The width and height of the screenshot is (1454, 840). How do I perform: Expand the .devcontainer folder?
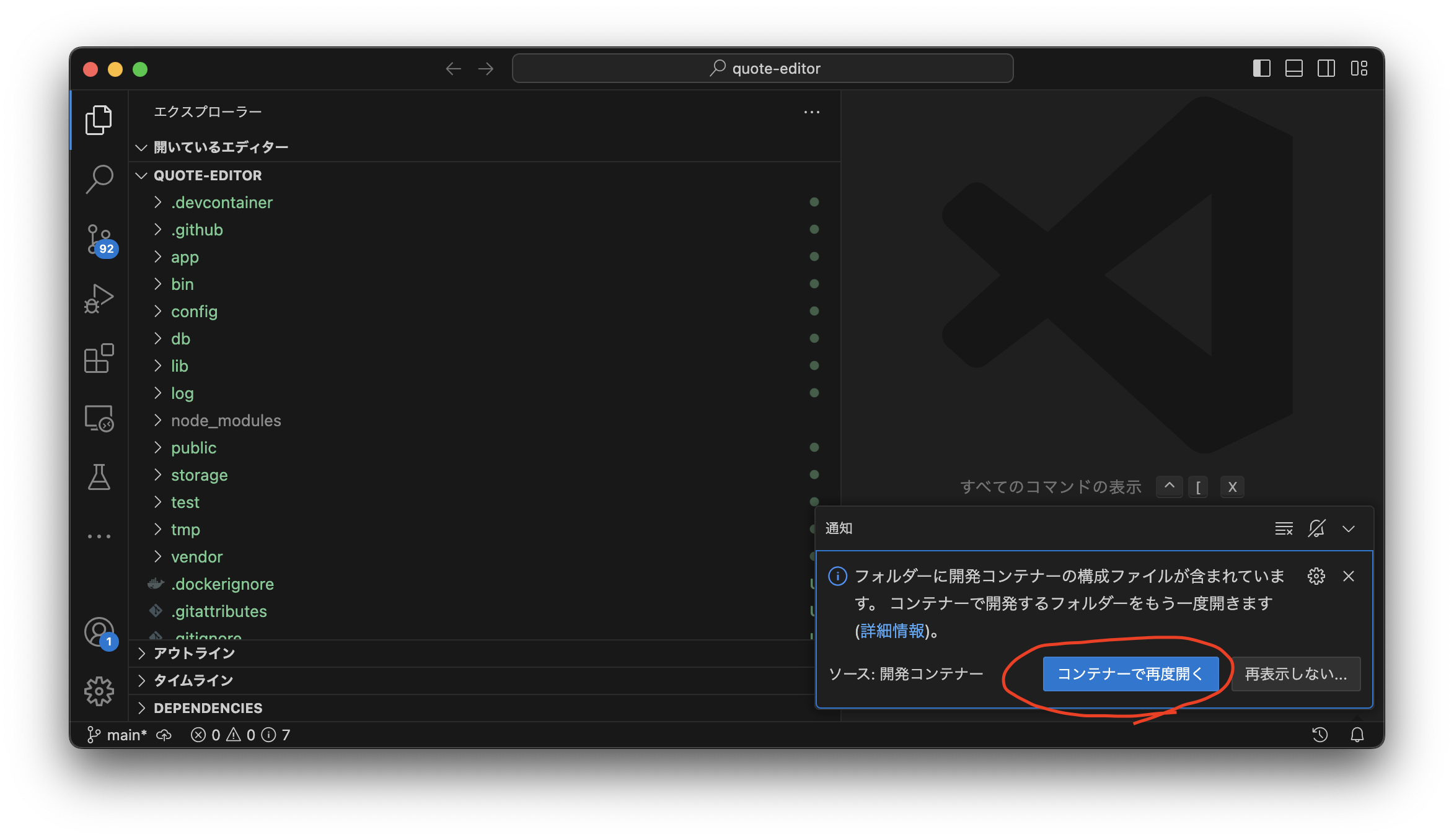tap(485, 203)
